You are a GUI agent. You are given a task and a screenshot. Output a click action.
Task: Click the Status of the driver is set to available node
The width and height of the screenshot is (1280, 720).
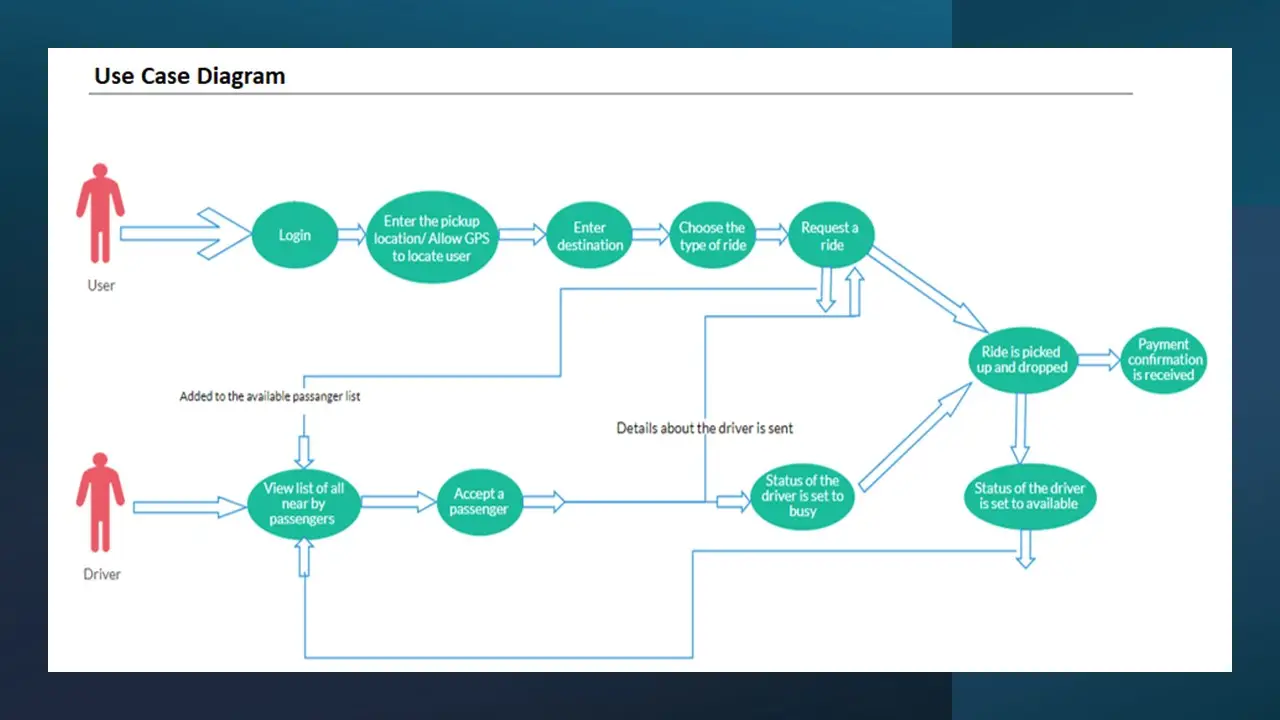tap(1029, 496)
